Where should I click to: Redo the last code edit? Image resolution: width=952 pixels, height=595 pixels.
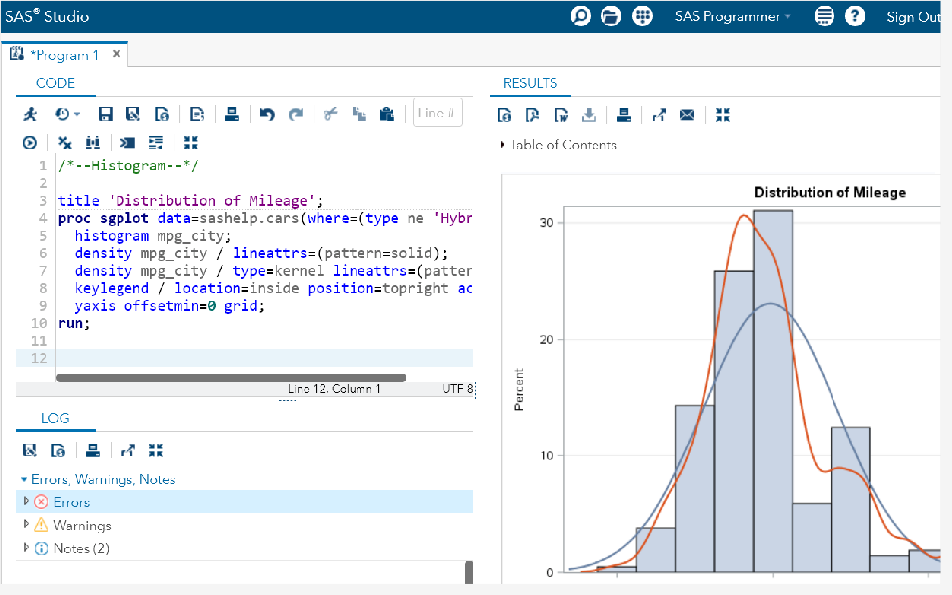296,114
